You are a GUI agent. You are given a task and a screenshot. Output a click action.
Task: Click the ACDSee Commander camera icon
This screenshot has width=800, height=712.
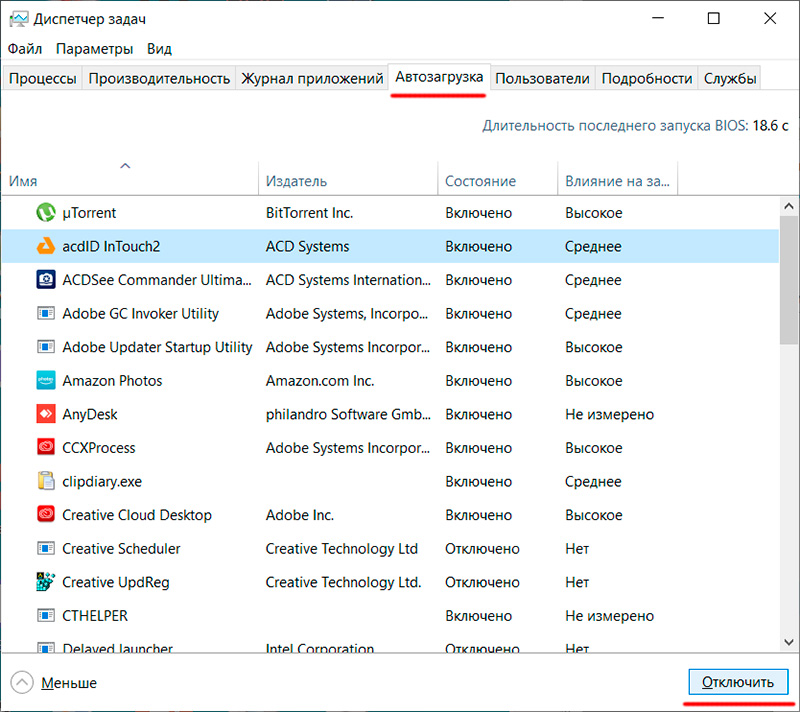tap(45, 280)
